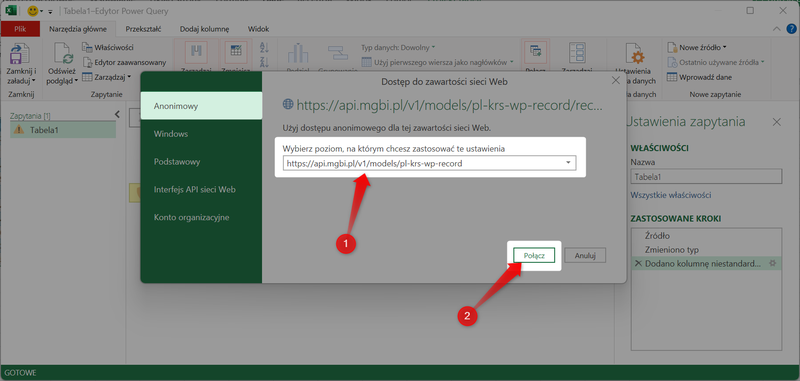Click the manage columns icon
This screenshot has width=800, height=381.
pyautogui.click(x=196, y=52)
